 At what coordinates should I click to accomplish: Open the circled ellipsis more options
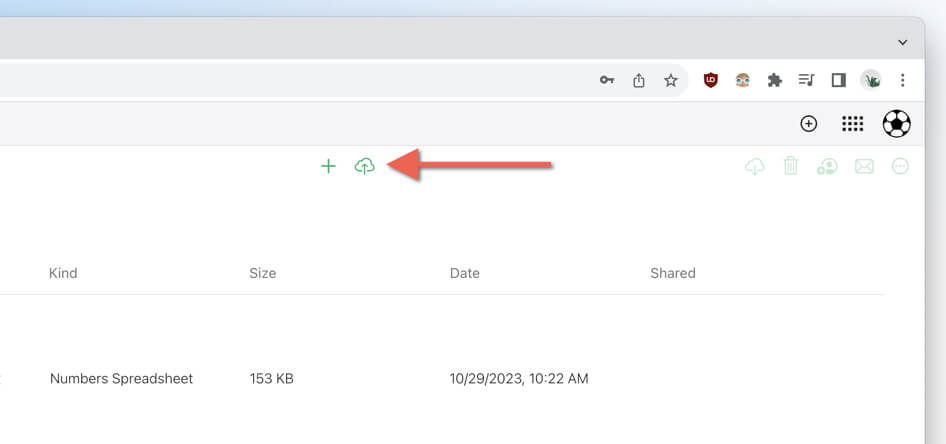point(900,166)
